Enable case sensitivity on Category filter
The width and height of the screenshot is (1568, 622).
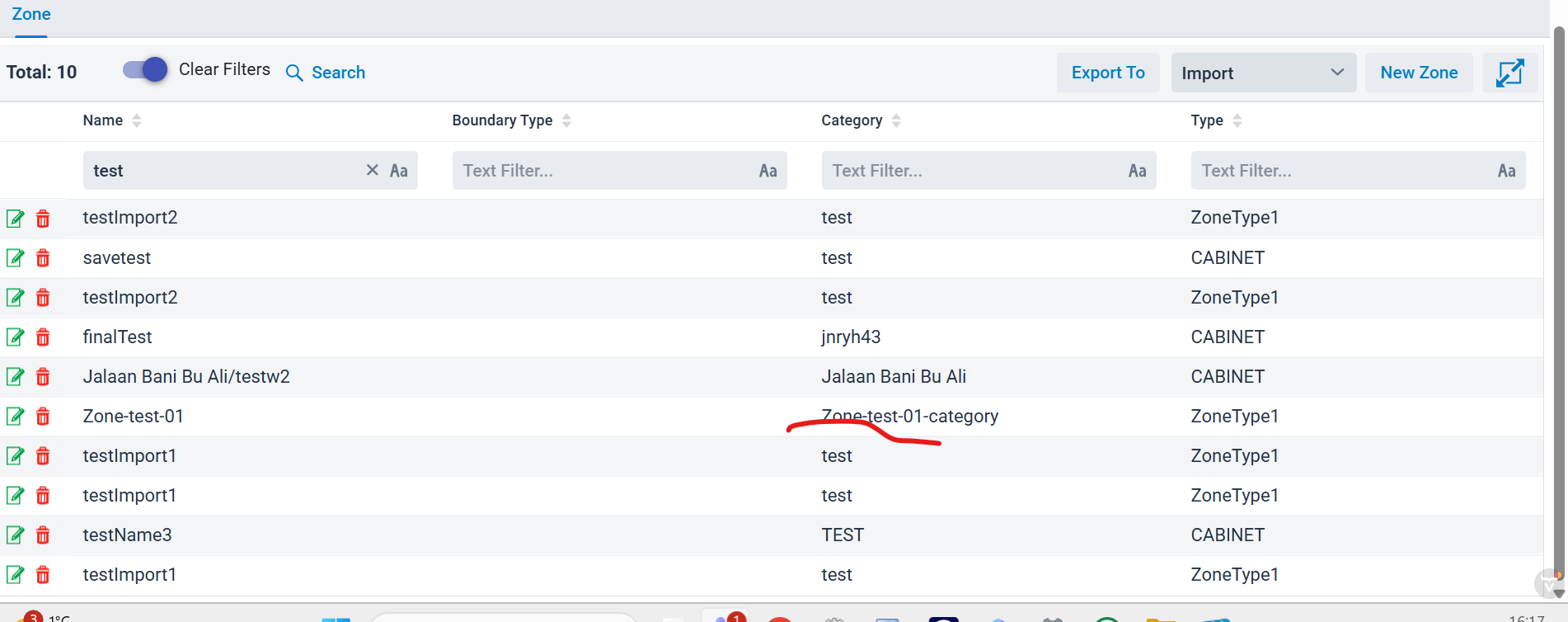coord(1137,171)
